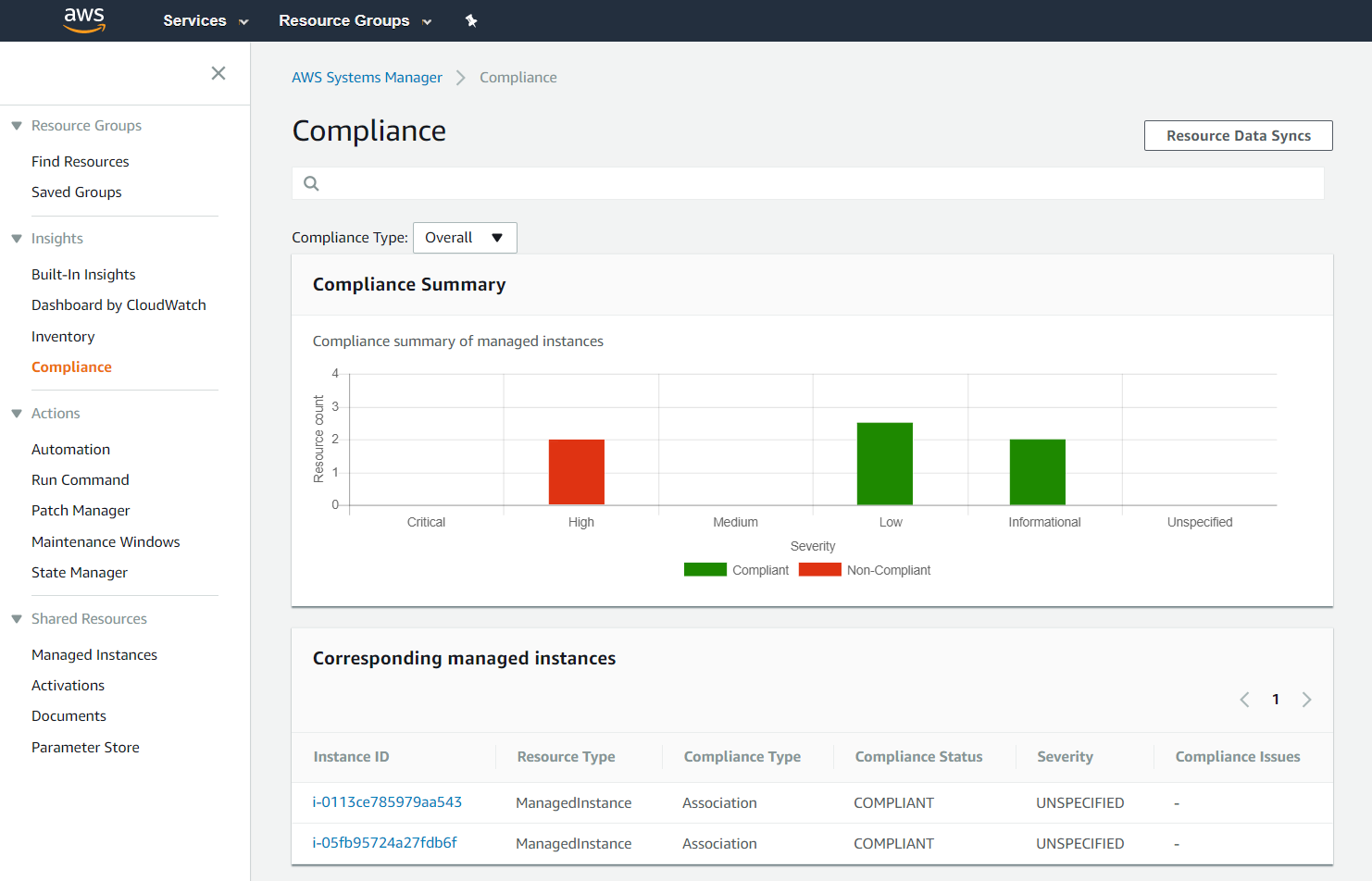Open instance i-0113ce785979aa543 link
Image resolution: width=1372 pixels, height=881 pixels.
pyautogui.click(x=387, y=802)
